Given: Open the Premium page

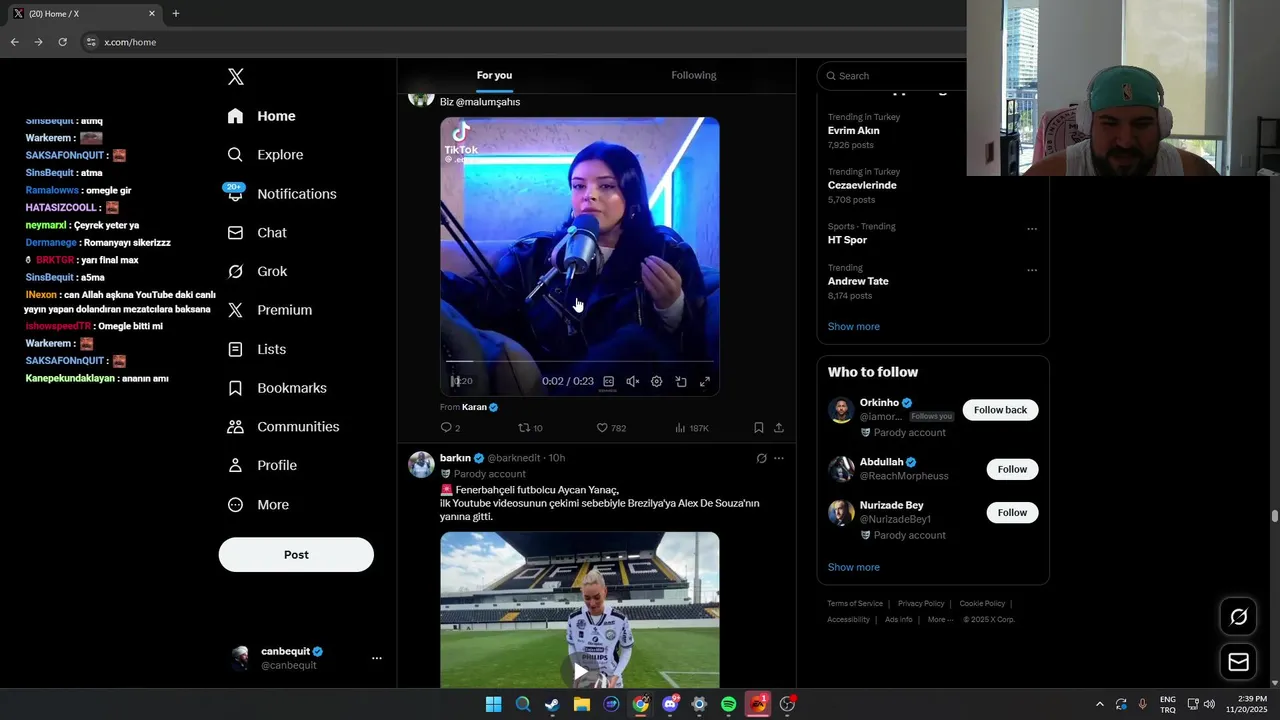Looking at the screenshot, I should coord(270,310).
